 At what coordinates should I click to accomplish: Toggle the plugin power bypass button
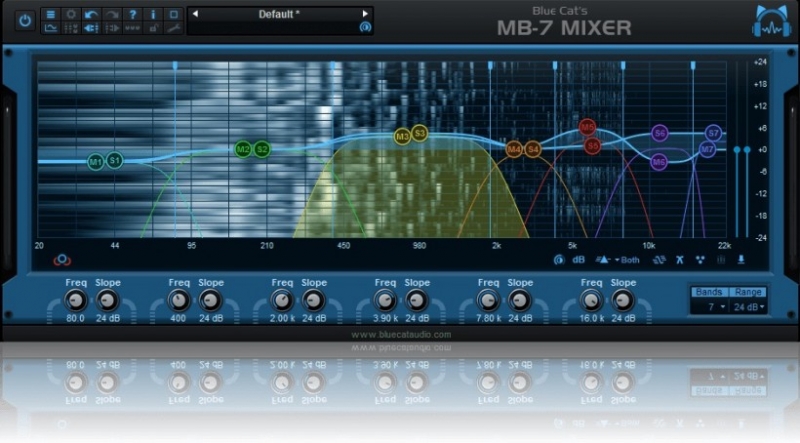pos(24,21)
